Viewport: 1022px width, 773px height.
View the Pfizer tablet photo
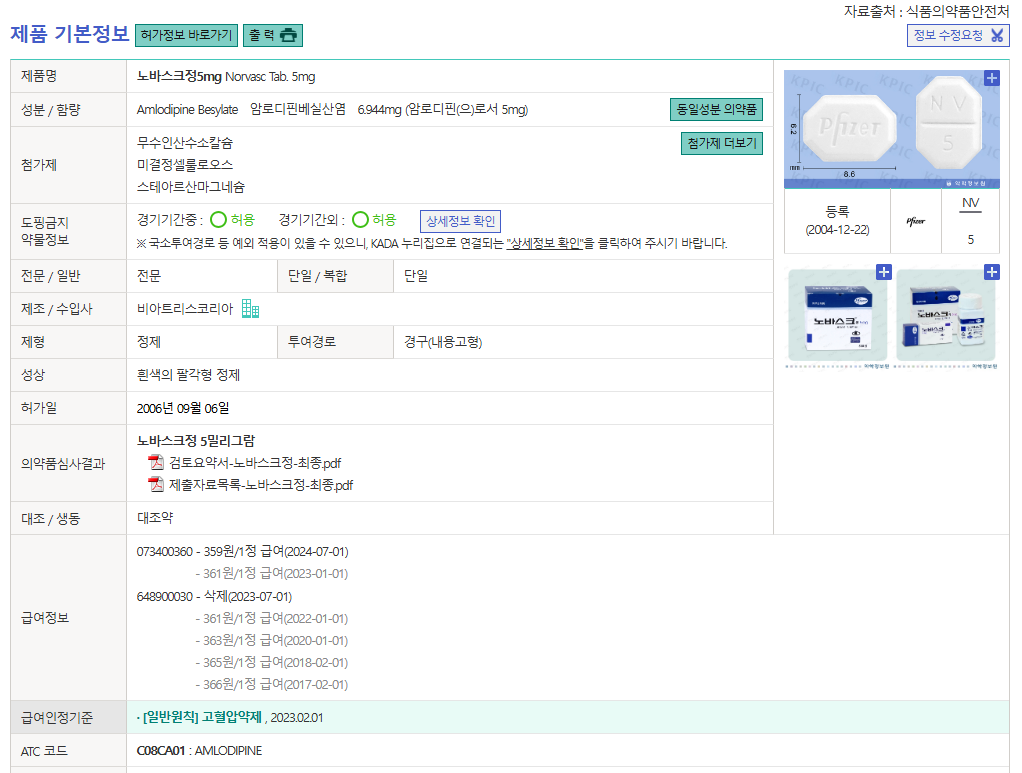tap(892, 129)
